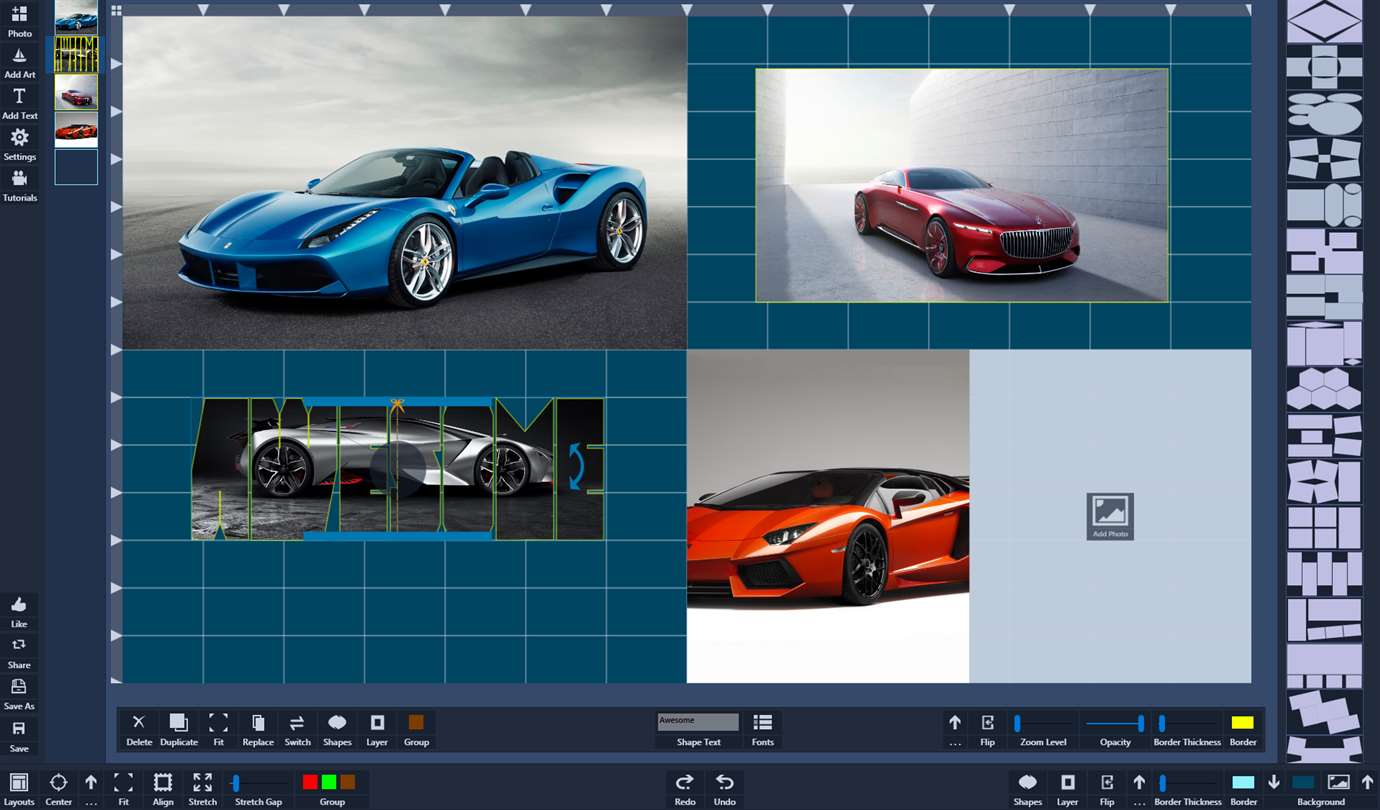The height and width of the screenshot is (810, 1380).
Task: Open Layer in the bottom-right collage toolbar
Action: tap(1068, 789)
